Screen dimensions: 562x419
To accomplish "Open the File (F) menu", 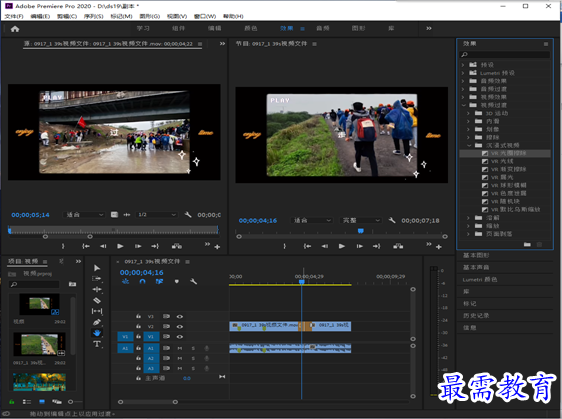I will point(14,16).
